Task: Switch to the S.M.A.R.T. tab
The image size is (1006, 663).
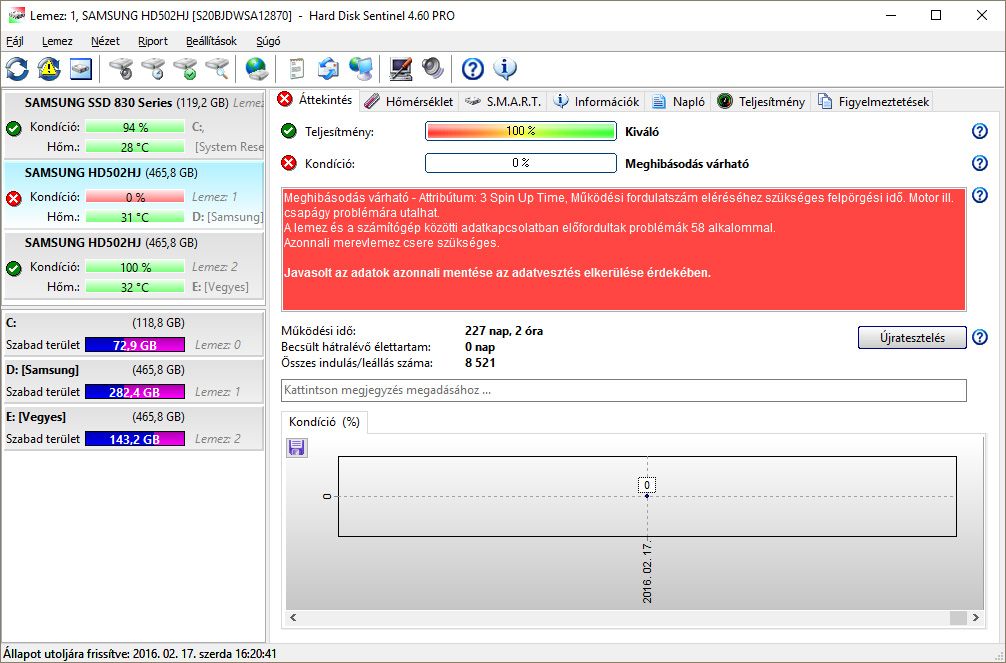Action: tap(504, 101)
